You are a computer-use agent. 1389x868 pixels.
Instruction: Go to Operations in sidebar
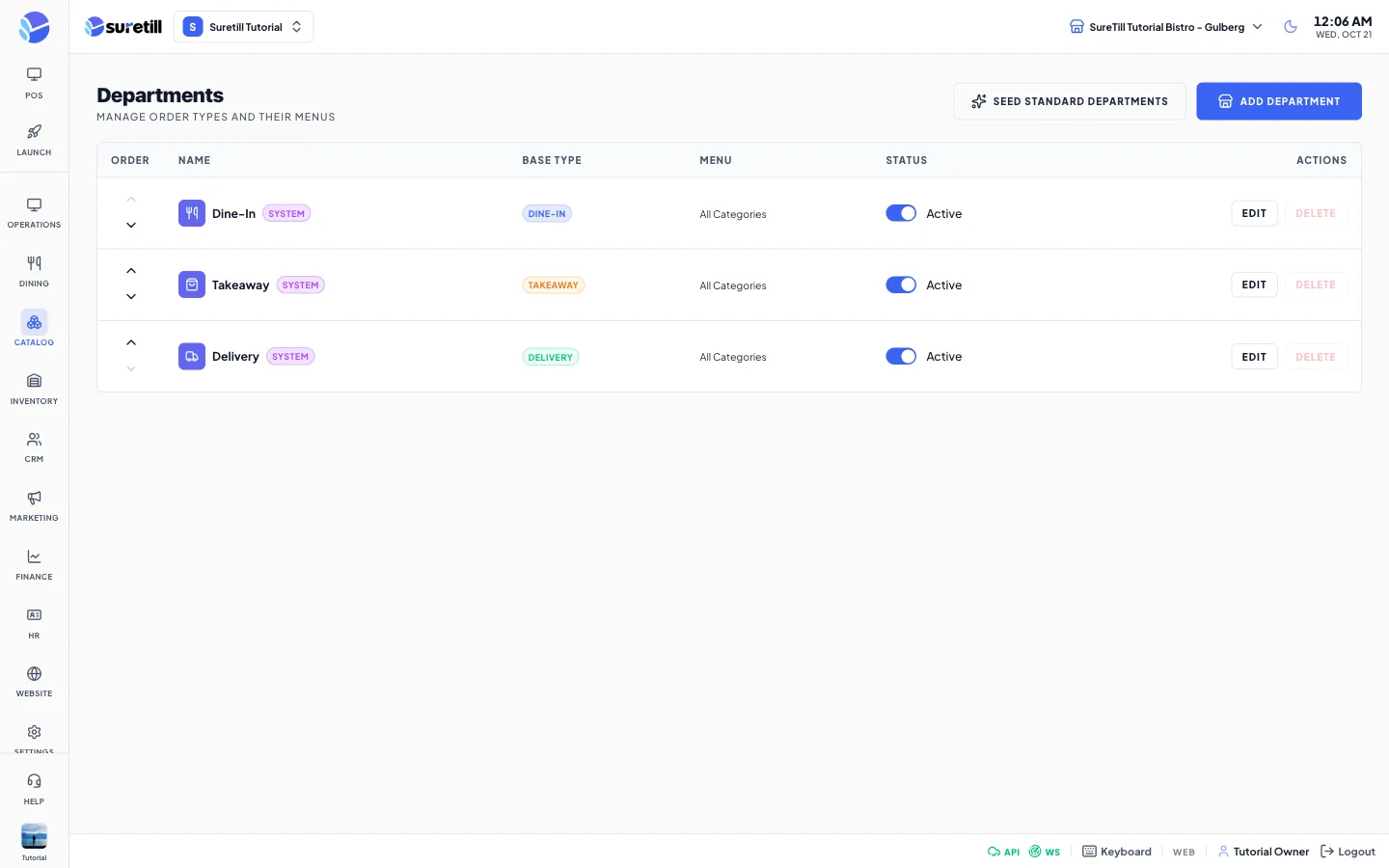point(34,213)
